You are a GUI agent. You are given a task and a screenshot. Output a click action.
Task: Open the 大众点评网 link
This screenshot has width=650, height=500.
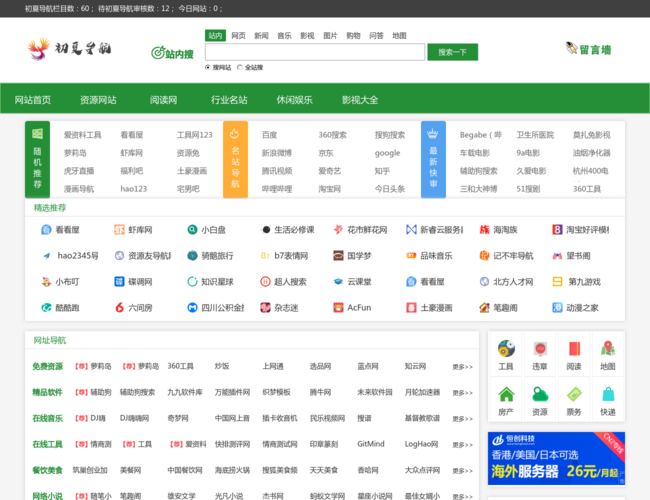(422, 470)
